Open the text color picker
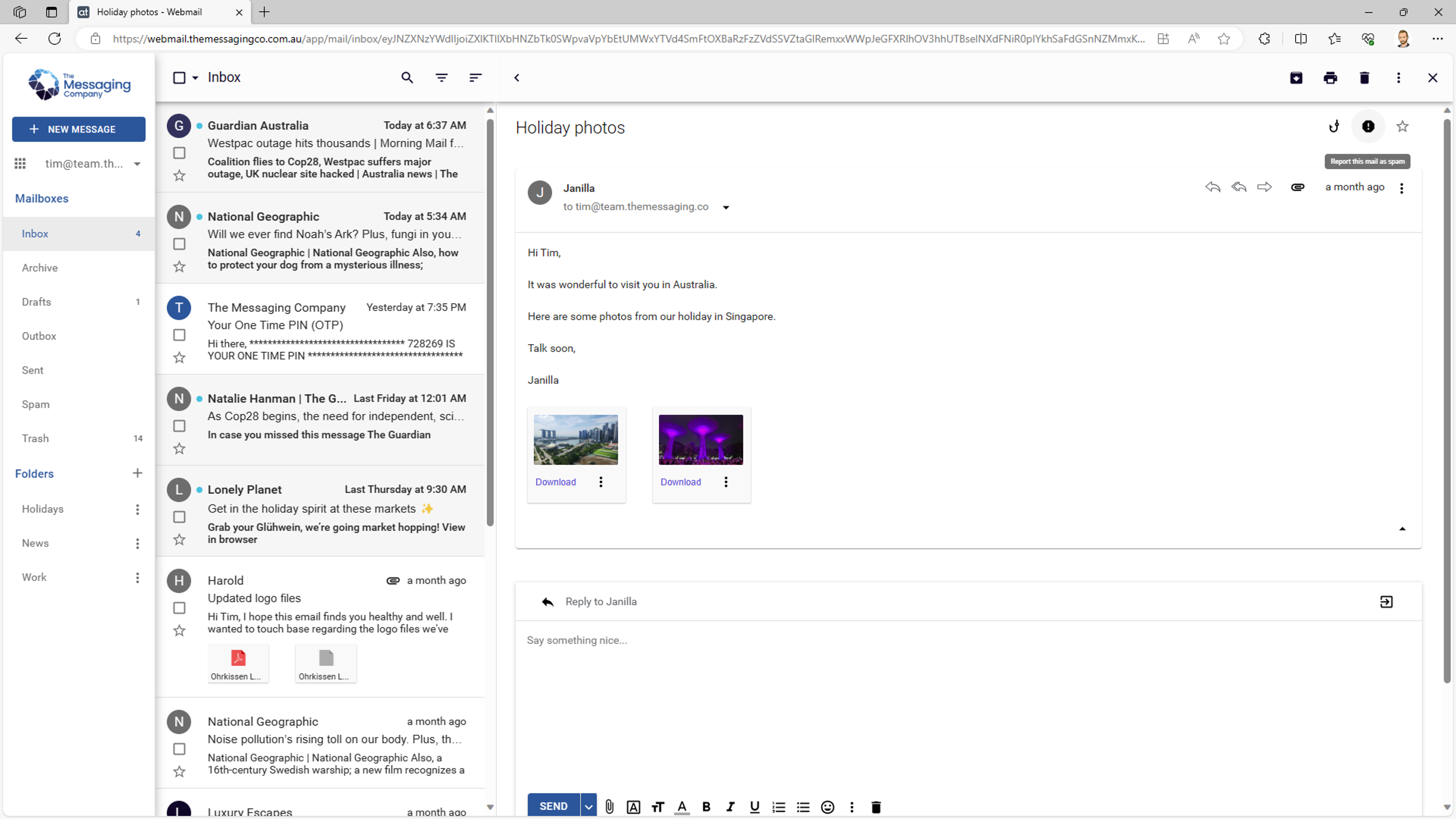This screenshot has height=819, width=1456. point(682,807)
